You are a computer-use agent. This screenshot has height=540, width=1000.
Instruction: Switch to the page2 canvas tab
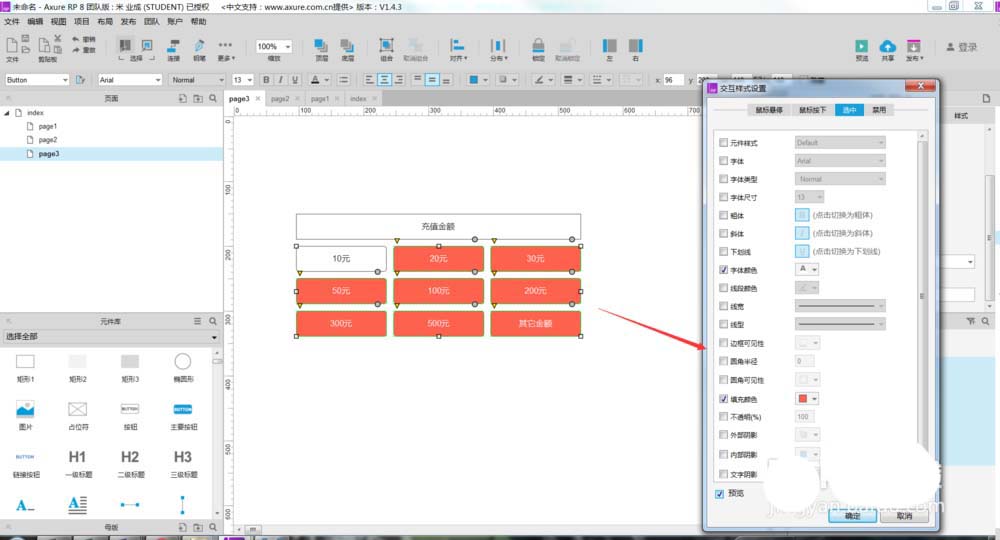point(280,99)
